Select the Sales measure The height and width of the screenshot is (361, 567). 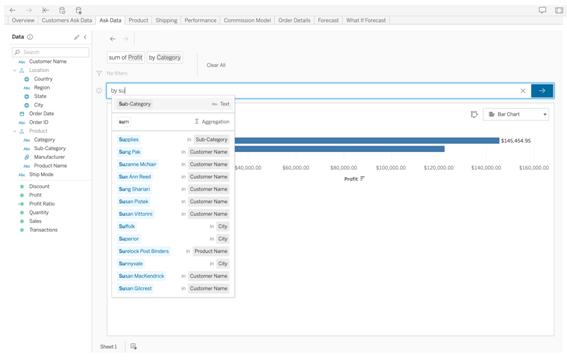[35, 221]
